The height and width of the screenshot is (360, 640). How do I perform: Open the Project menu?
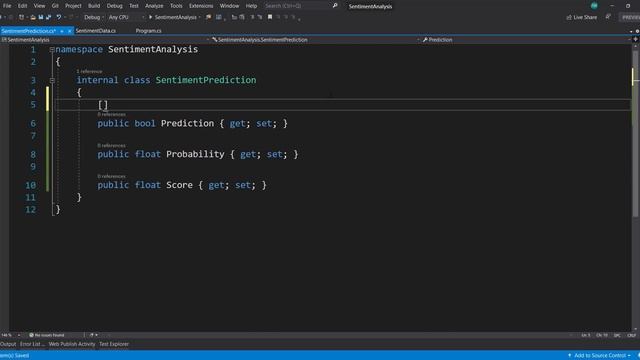(73, 6)
